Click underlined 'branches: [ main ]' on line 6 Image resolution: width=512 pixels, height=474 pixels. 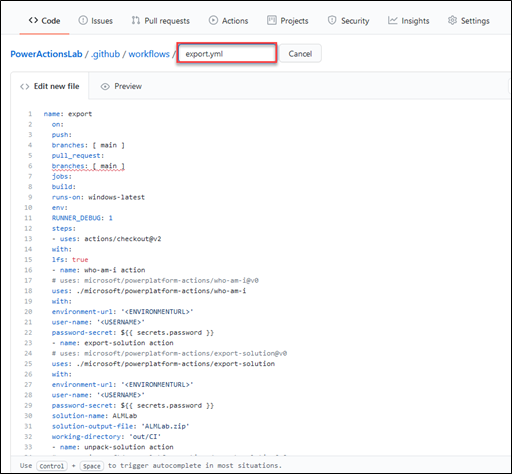tap(88, 166)
